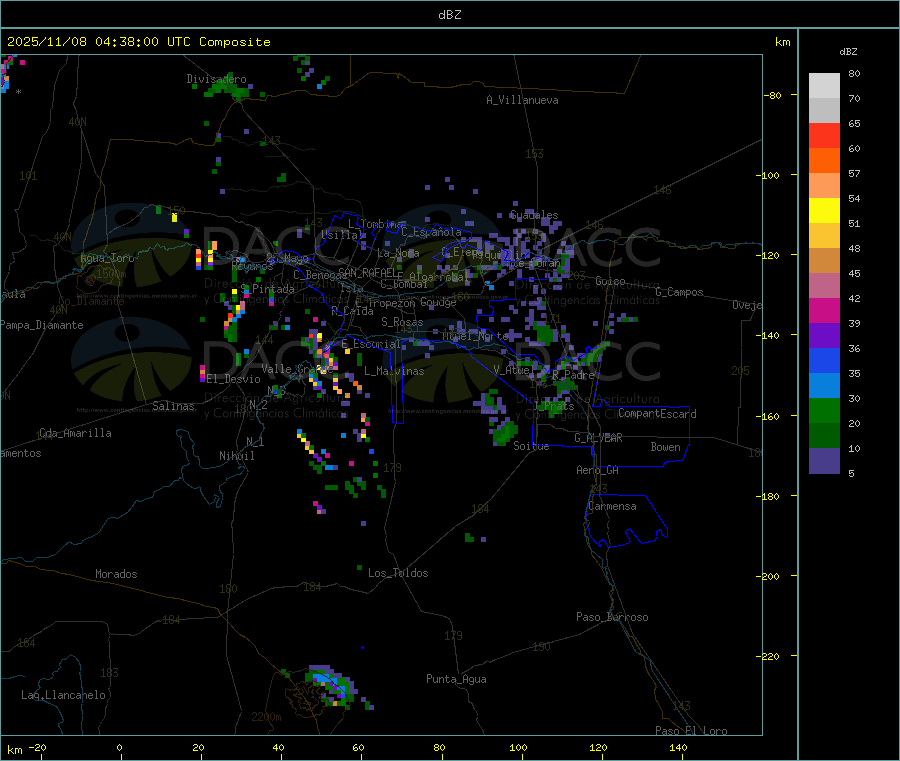This screenshot has height=761, width=900.
Task: Select the blue 36 dBZ legend swatch
Action: (824, 360)
